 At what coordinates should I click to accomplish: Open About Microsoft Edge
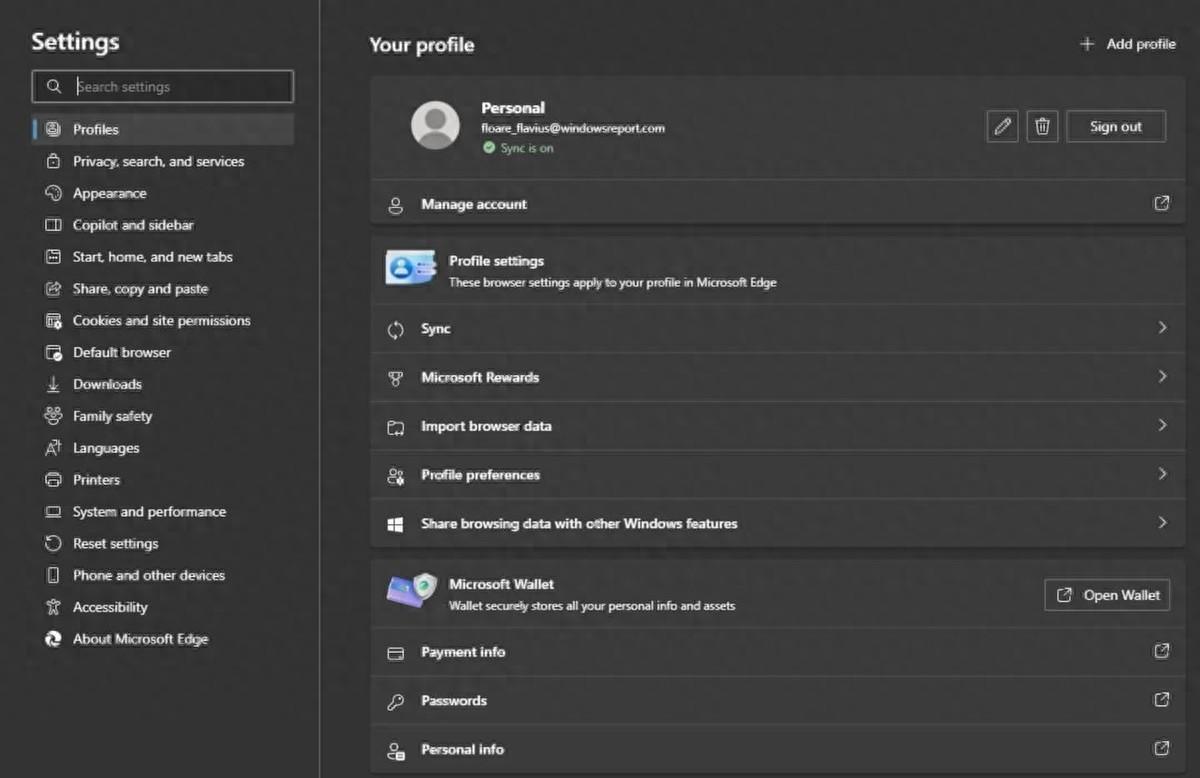point(163,639)
